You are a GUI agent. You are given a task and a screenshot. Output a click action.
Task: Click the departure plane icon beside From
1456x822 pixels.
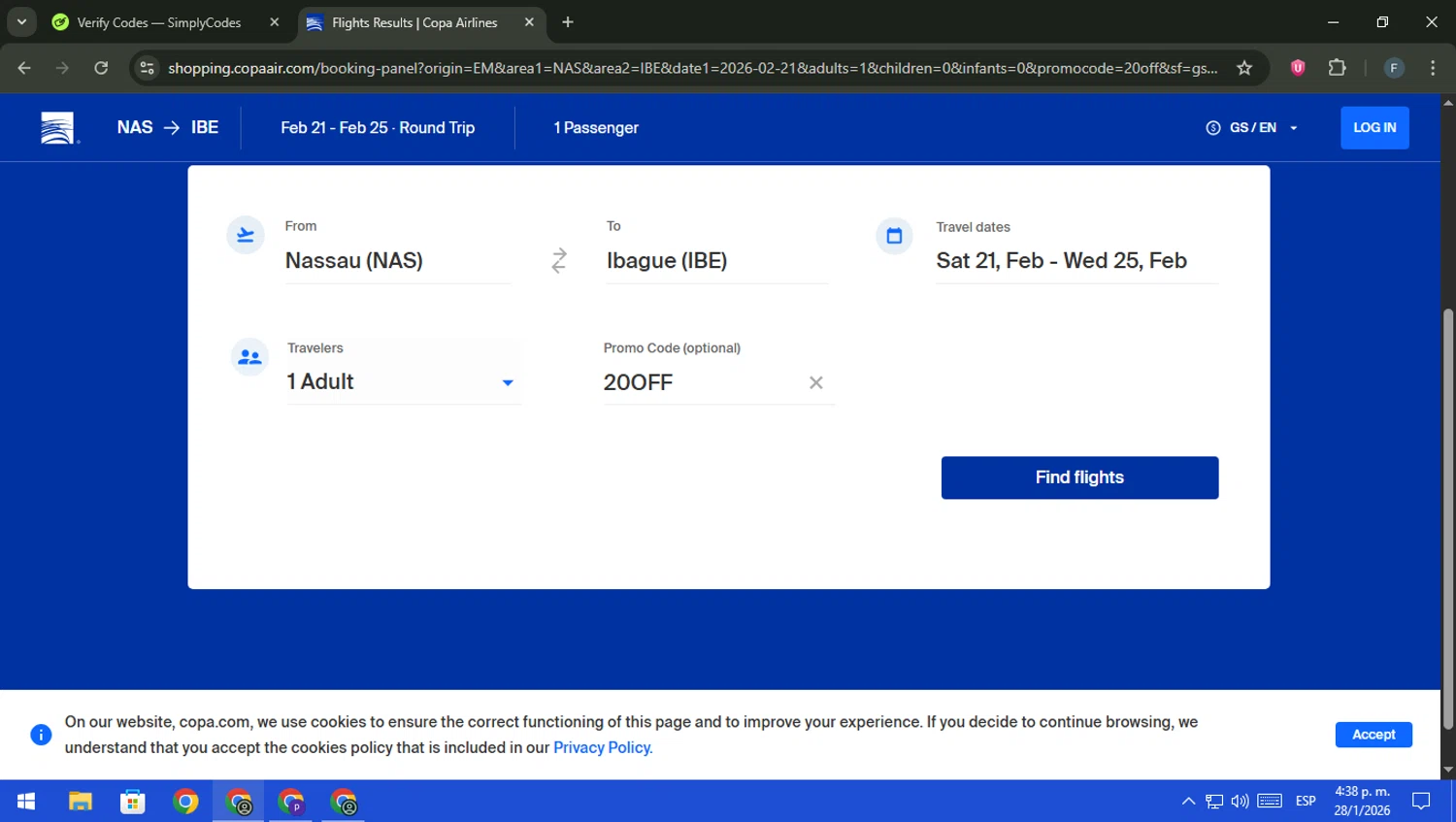tap(246, 235)
